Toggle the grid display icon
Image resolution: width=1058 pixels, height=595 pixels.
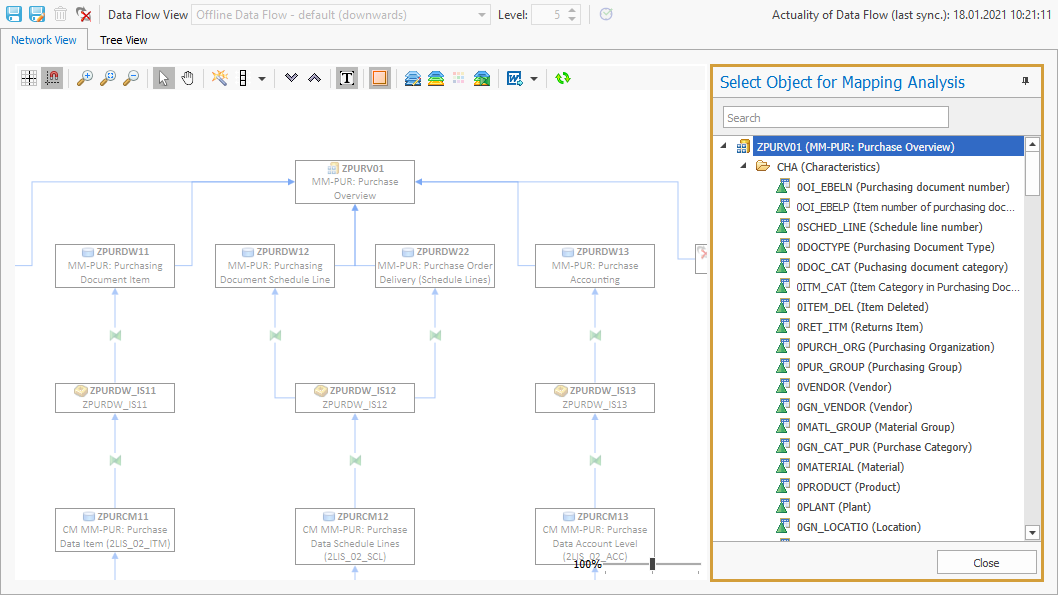click(29, 78)
